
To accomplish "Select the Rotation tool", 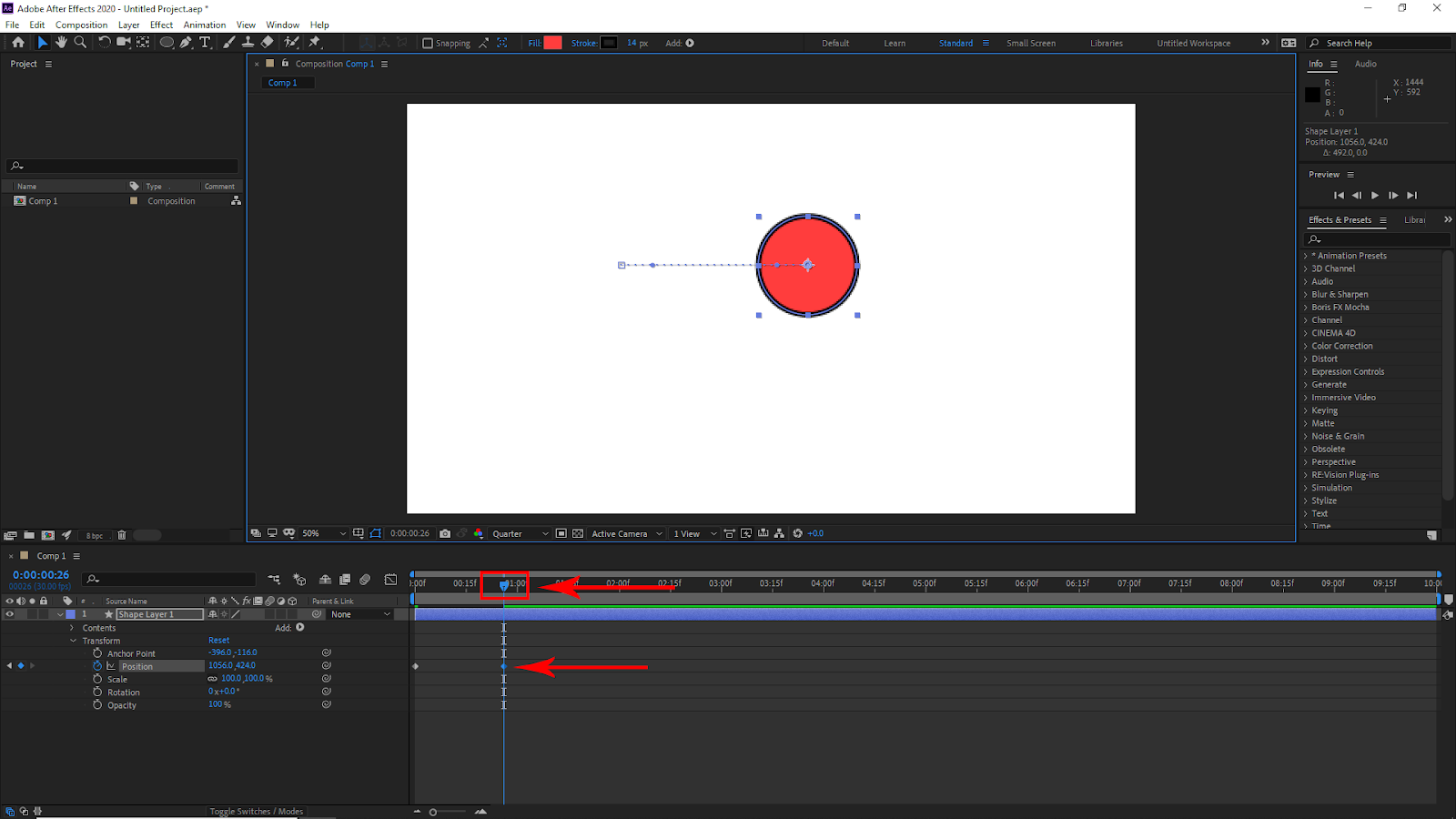I will tap(105, 42).
